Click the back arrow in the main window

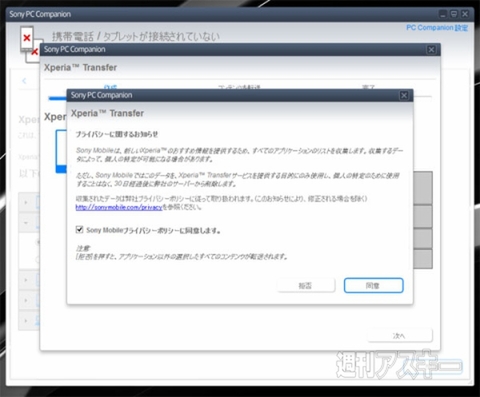coord(24,81)
